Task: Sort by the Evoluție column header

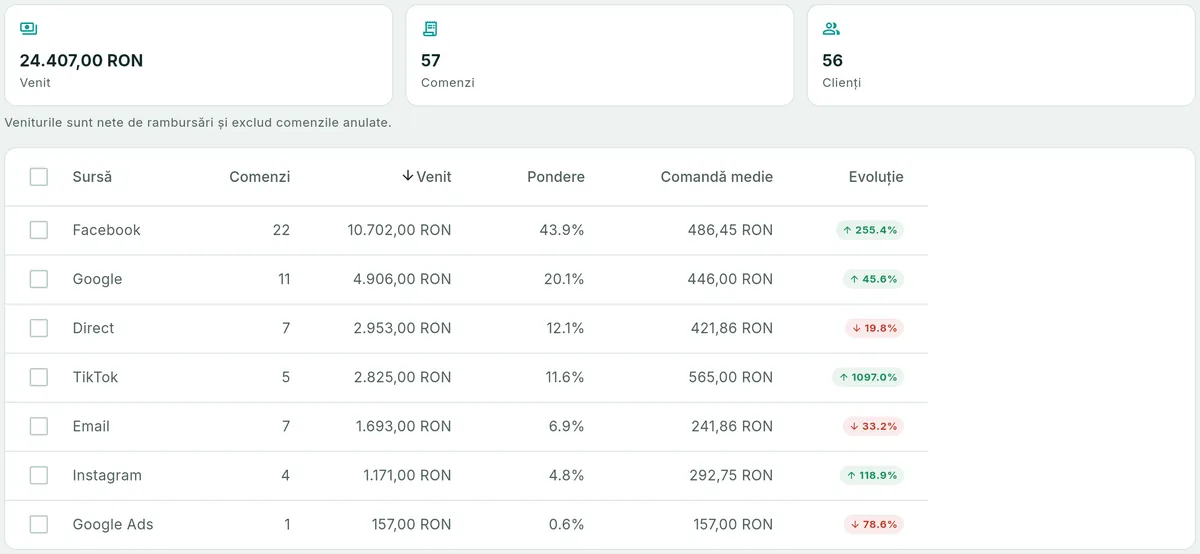Action: (x=876, y=177)
